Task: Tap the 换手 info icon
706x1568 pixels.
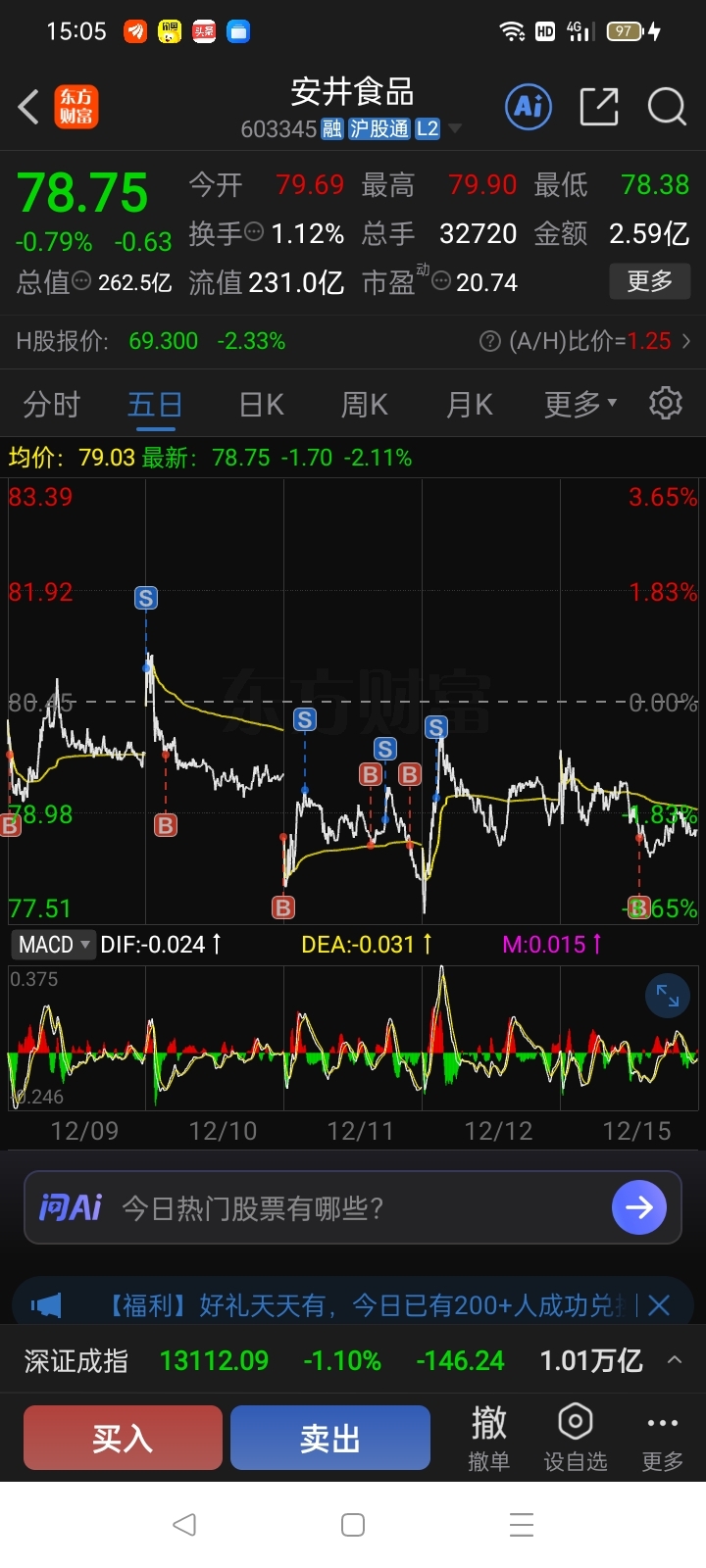Action: pos(254,232)
